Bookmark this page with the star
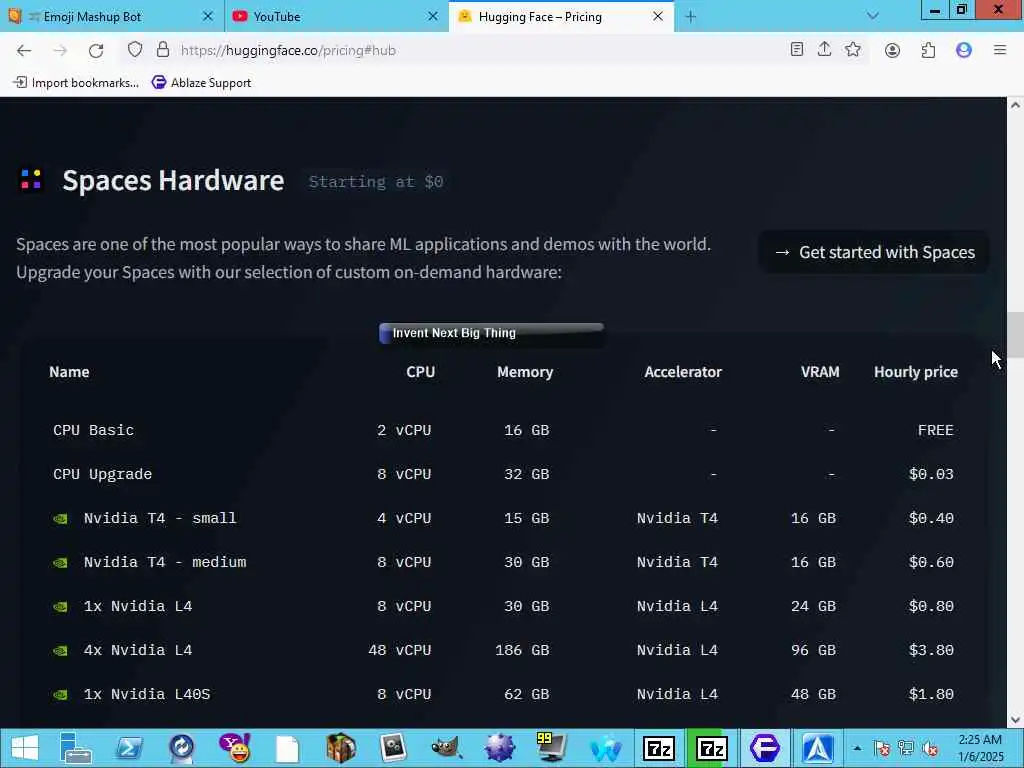The width and height of the screenshot is (1024, 768). tap(853, 50)
